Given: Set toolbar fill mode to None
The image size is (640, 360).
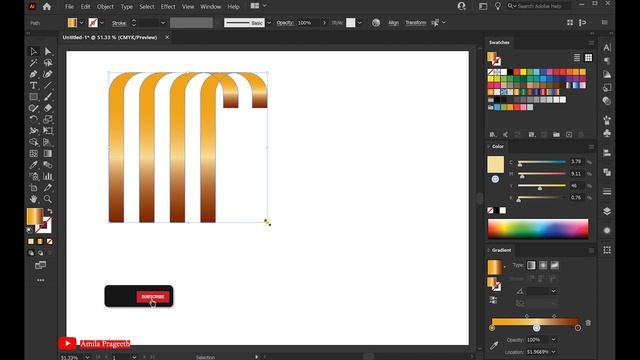Looking at the screenshot, I should pos(49,242).
